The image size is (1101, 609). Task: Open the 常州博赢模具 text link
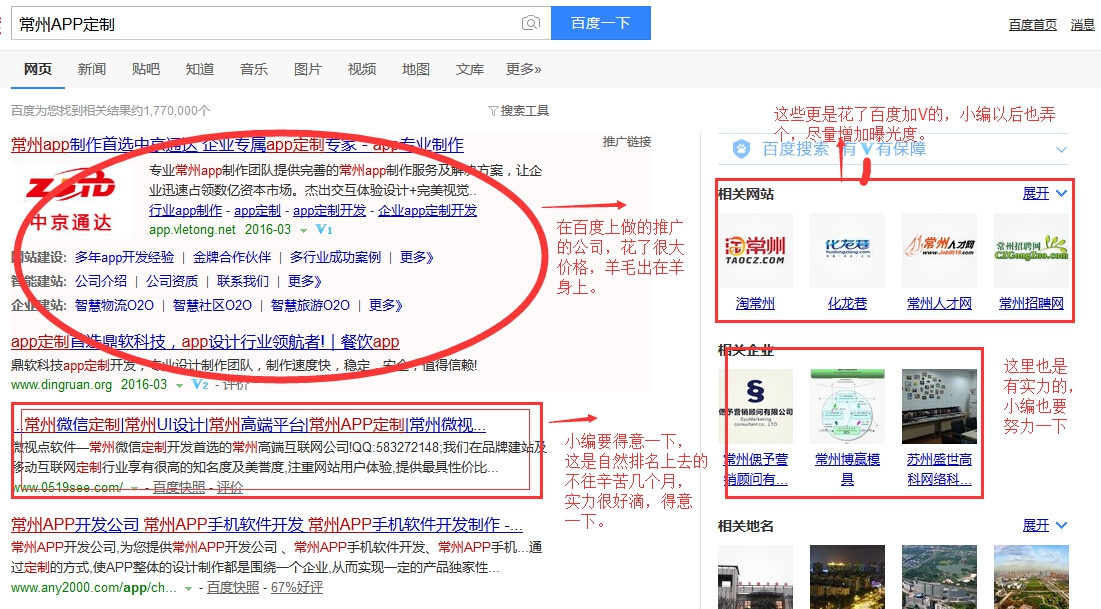coord(848,469)
